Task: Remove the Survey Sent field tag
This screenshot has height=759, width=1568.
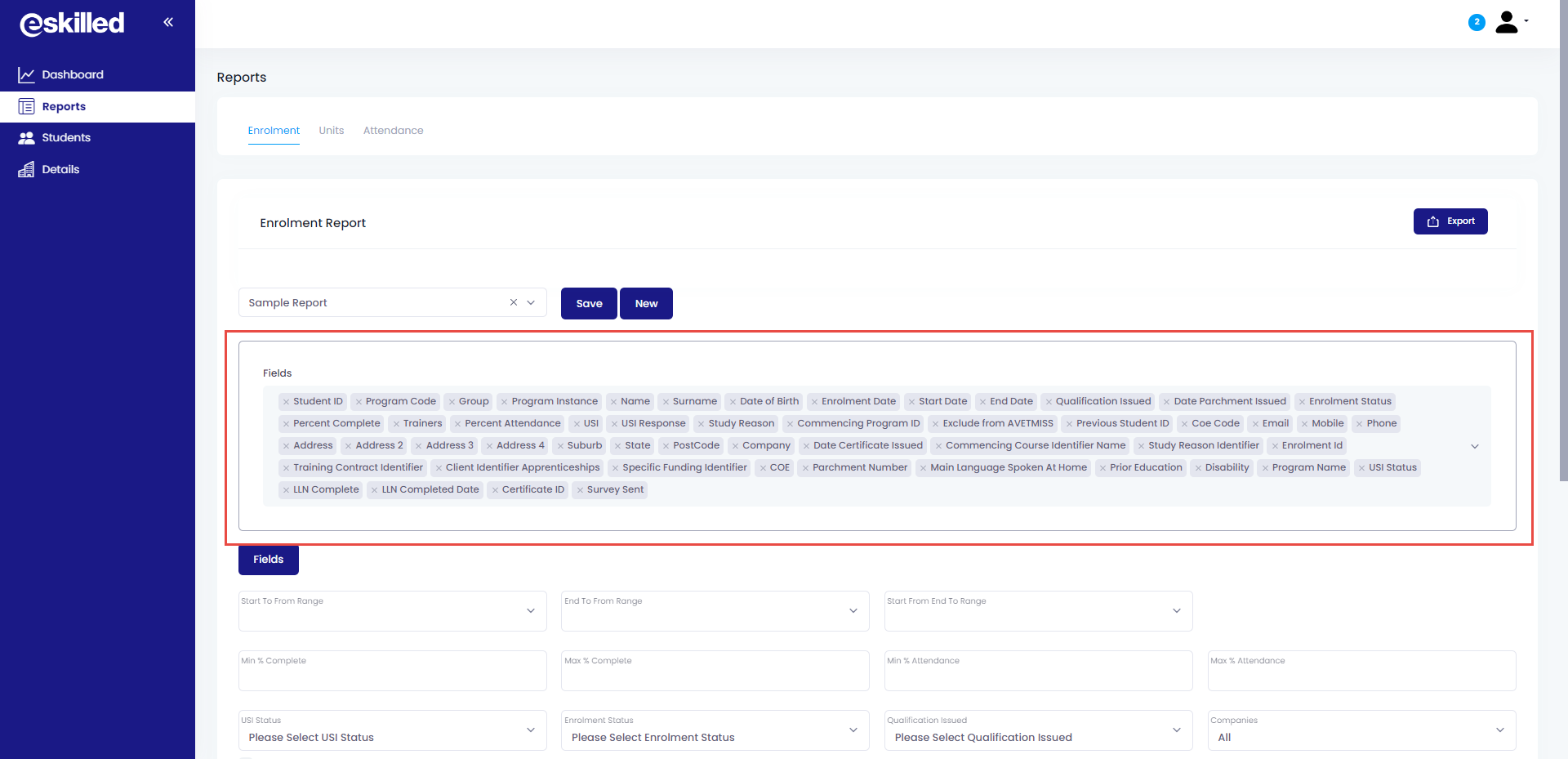Action: (579, 490)
